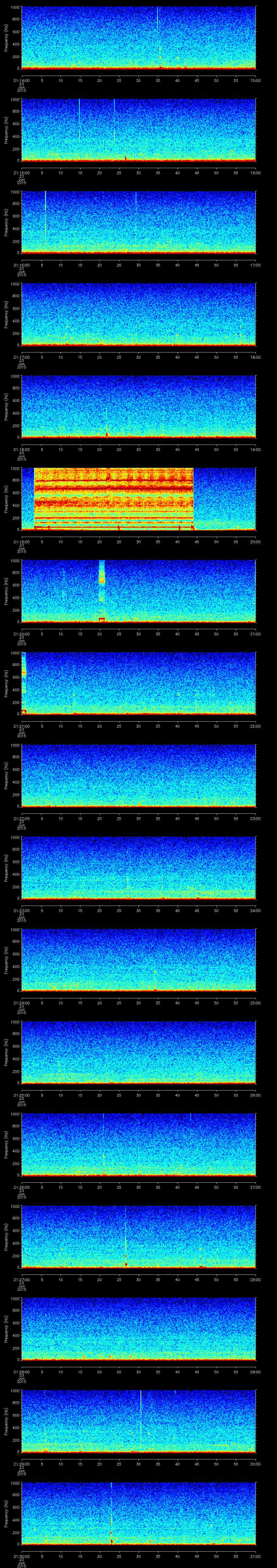Click the 24:00 end time label
Viewport: 277px width, 1568px height.
click(255, 910)
